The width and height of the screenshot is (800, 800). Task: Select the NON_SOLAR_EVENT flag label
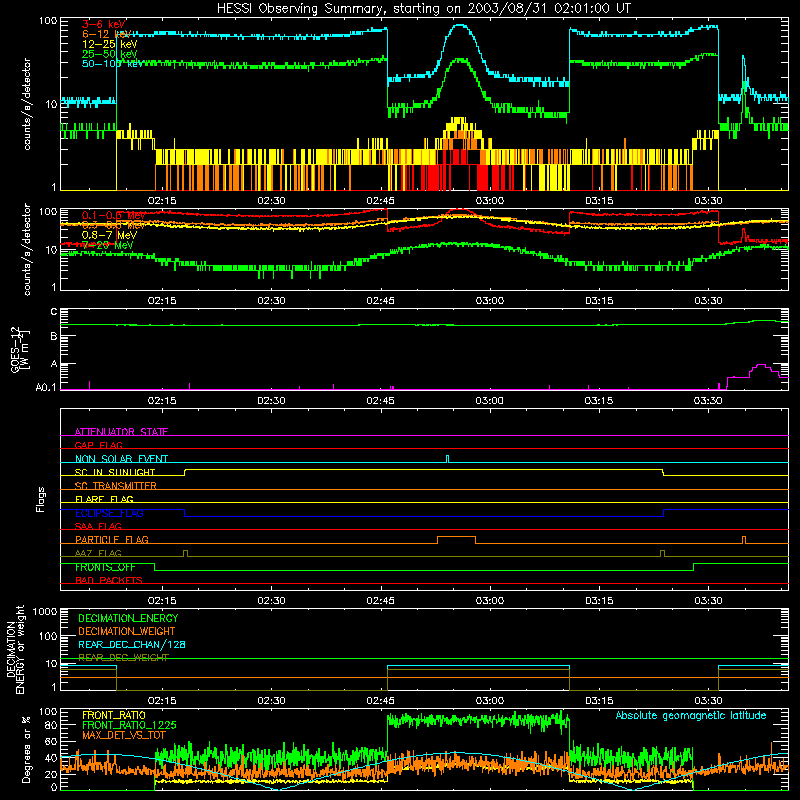point(121,459)
